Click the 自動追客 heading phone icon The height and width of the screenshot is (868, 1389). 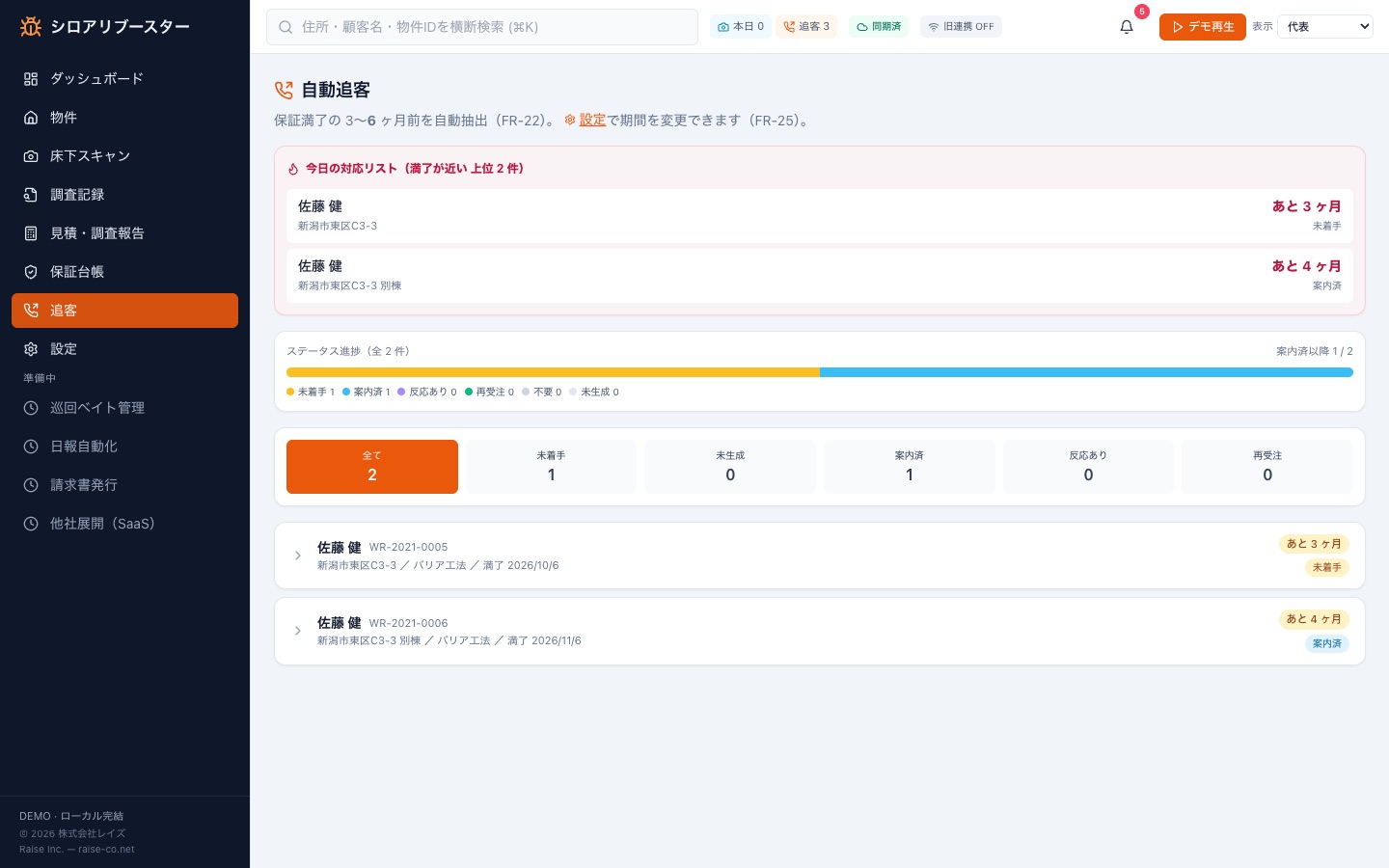[284, 90]
